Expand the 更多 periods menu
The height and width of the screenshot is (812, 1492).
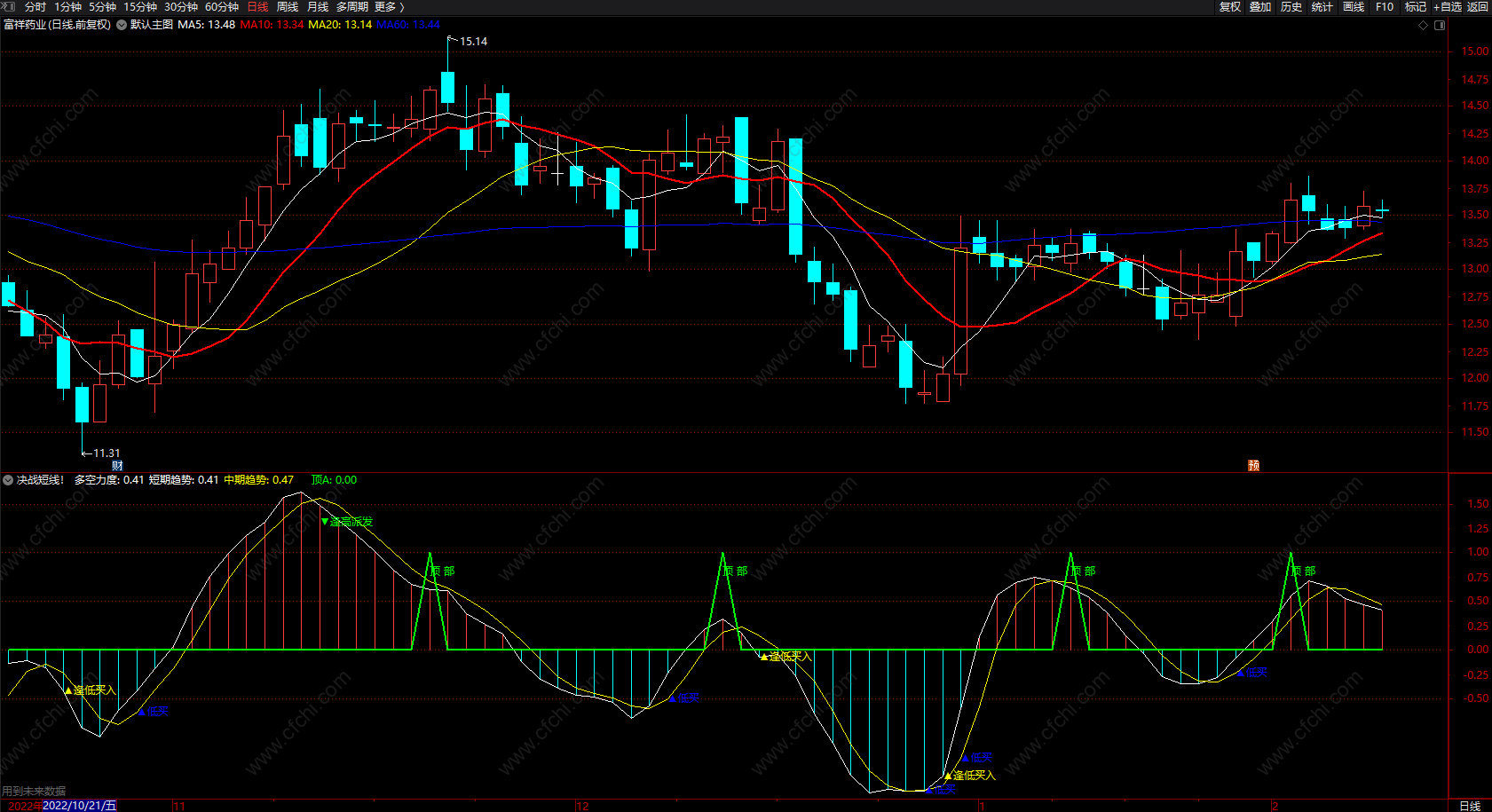click(x=389, y=7)
